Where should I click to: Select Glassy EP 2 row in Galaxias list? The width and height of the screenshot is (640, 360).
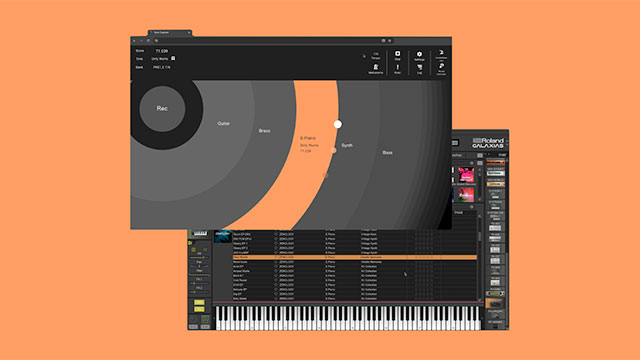(355, 248)
